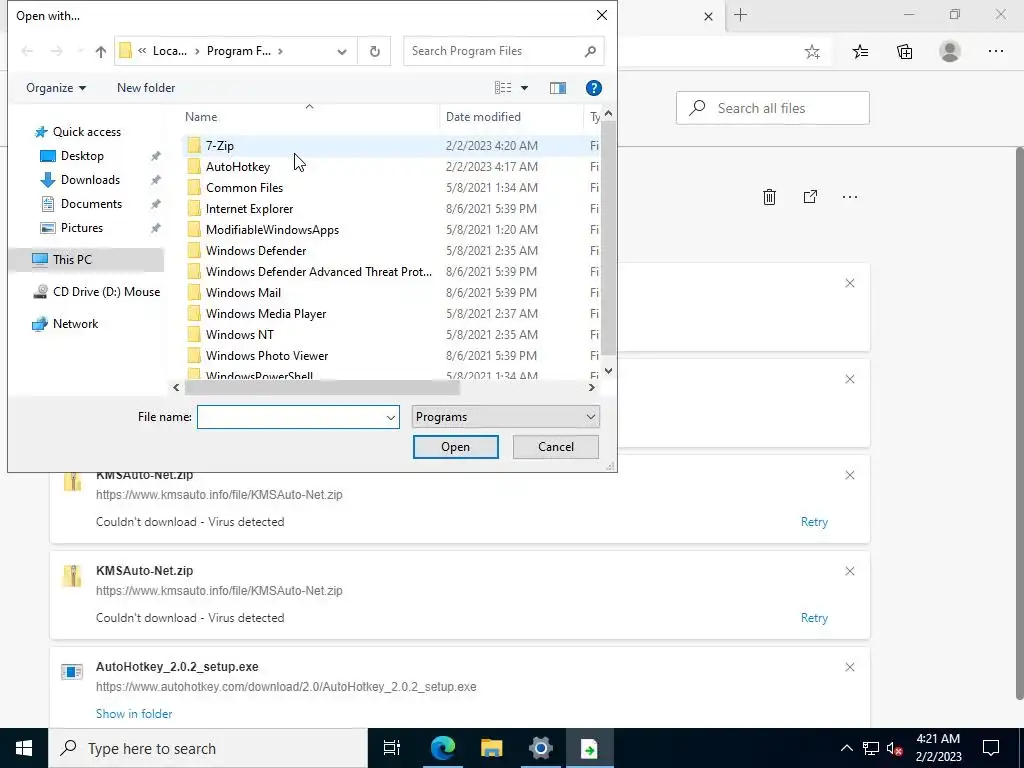The width and height of the screenshot is (1024, 768).
Task: Open the view options dropdown arrow
Action: point(524,88)
